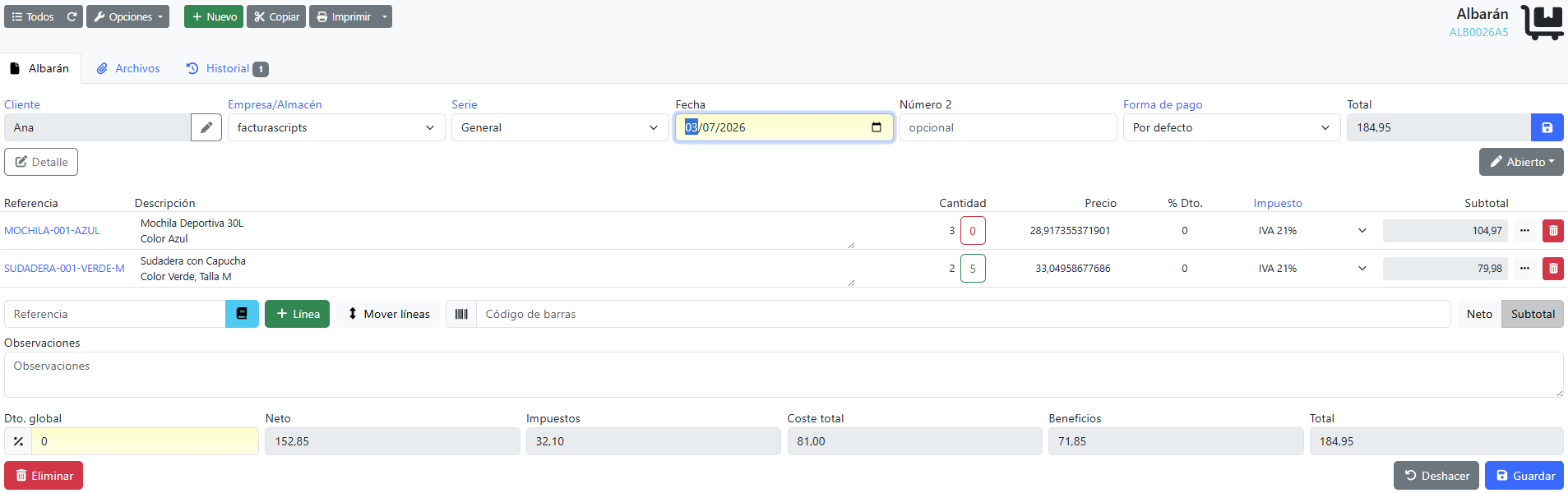Viewport: 1568px width, 493px height.
Task: Open the Serie General dropdown
Action: (x=560, y=127)
